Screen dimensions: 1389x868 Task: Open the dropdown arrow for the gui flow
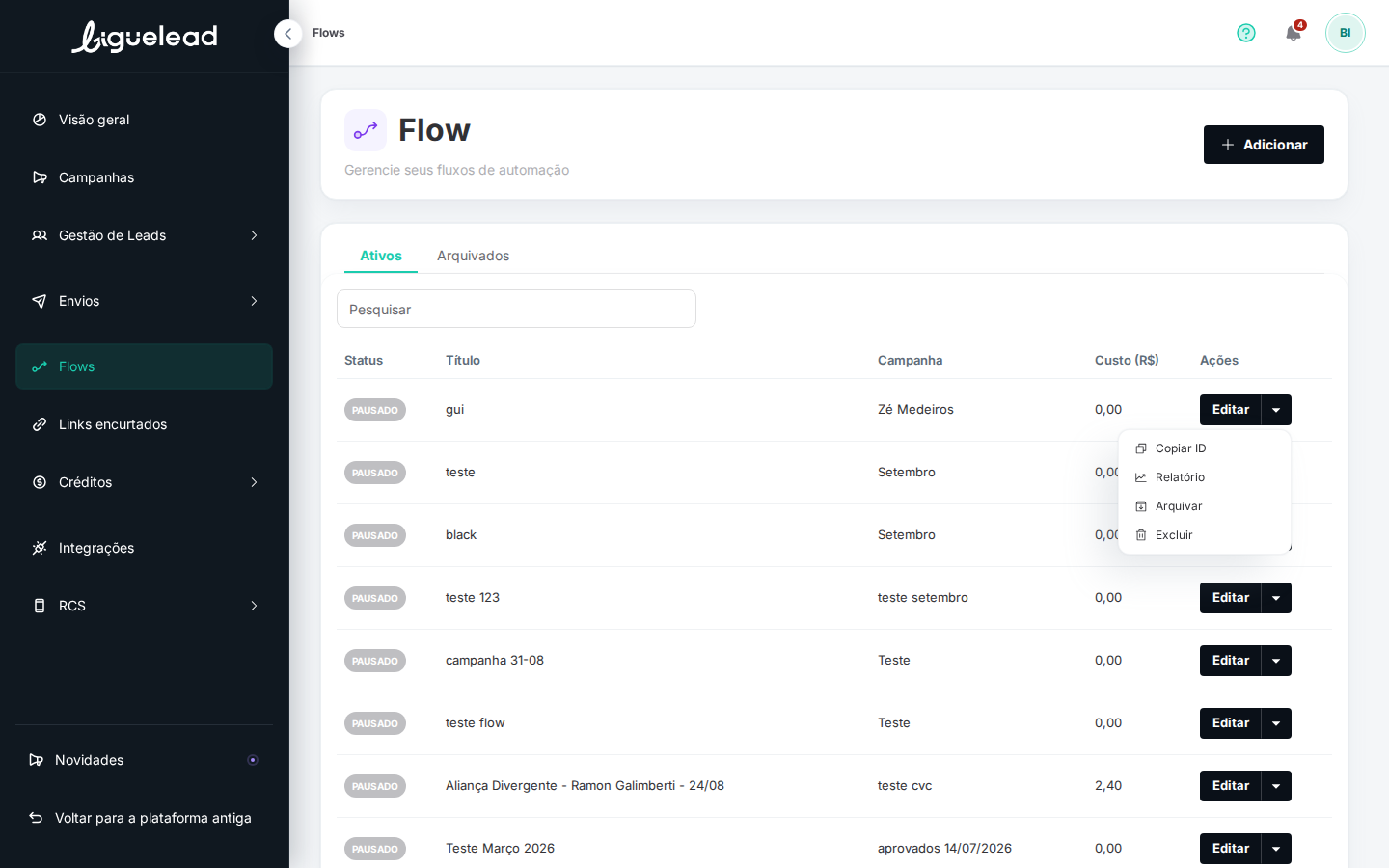pos(1276,410)
